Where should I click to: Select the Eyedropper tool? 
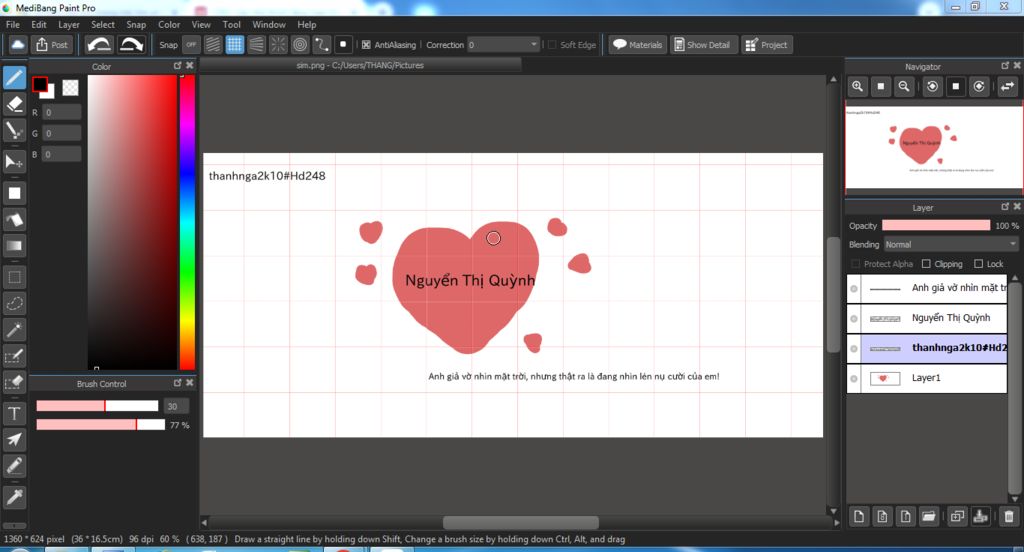(14, 498)
